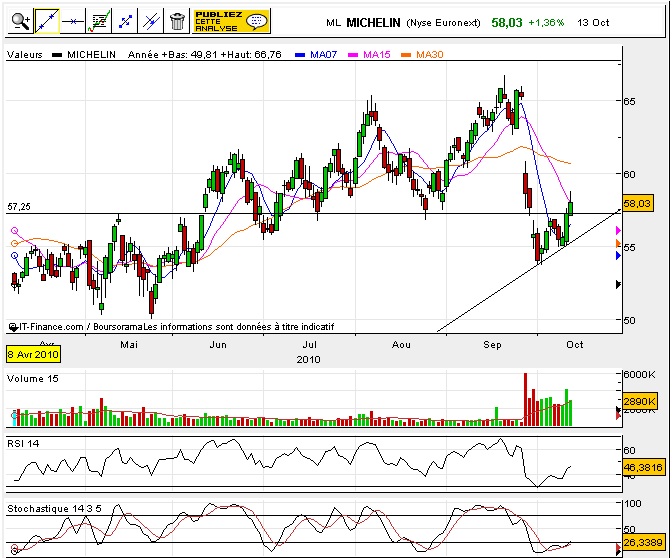Click the MA30 legend label
672x558 pixels.
click(x=429, y=54)
